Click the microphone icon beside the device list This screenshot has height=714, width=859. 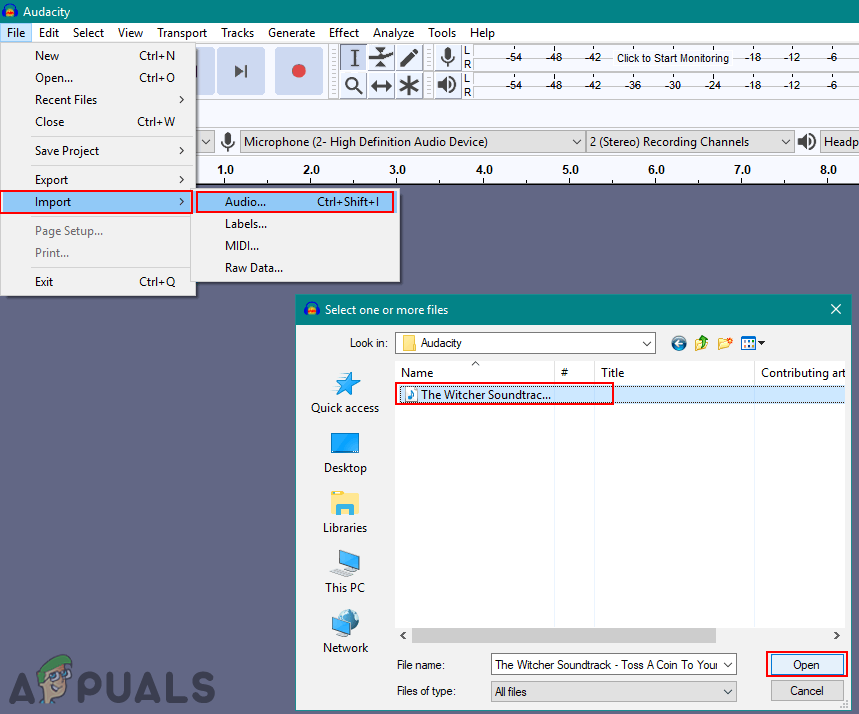pos(228,142)
